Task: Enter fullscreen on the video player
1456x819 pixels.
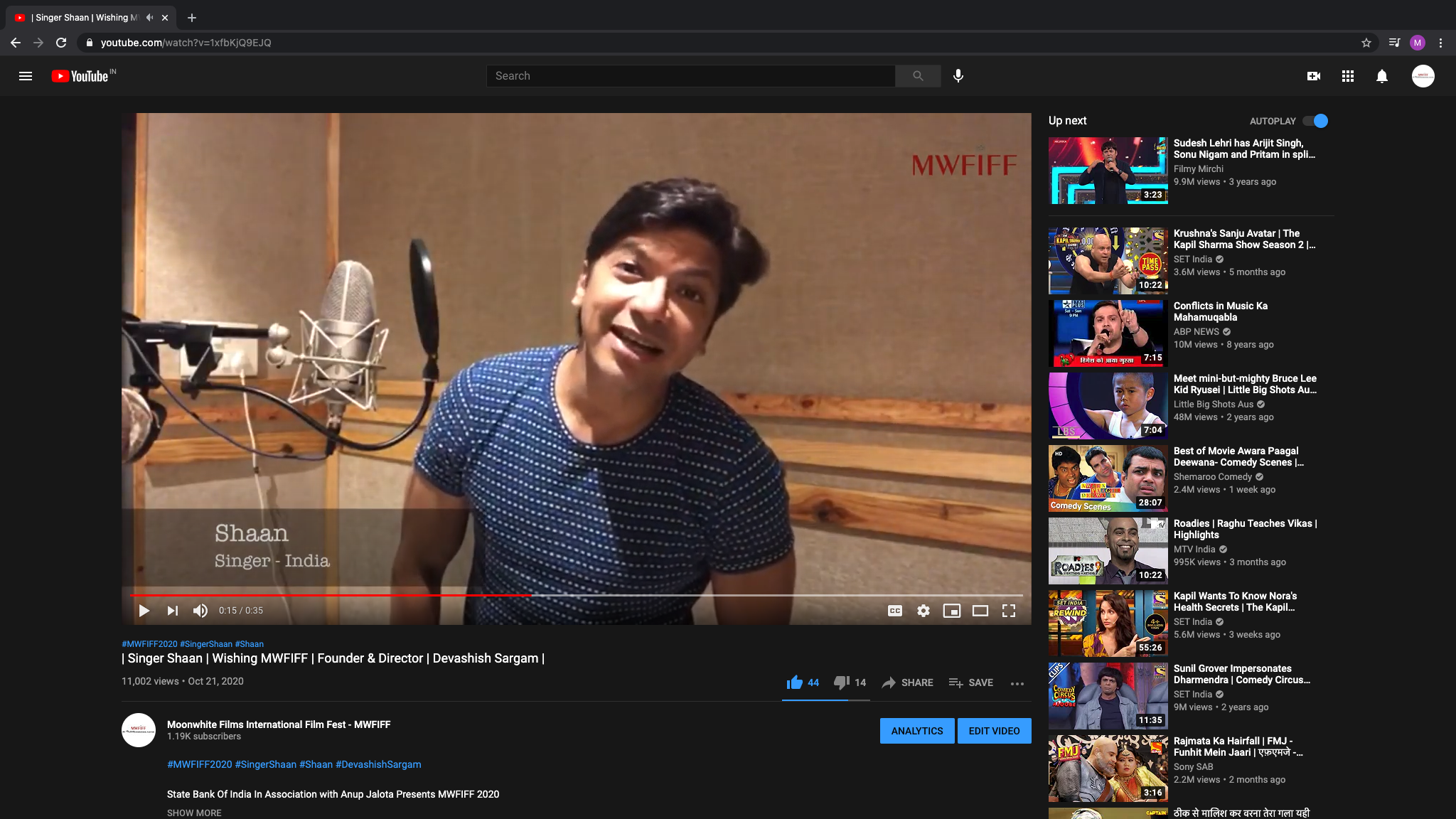Action: click(1009, 611)
